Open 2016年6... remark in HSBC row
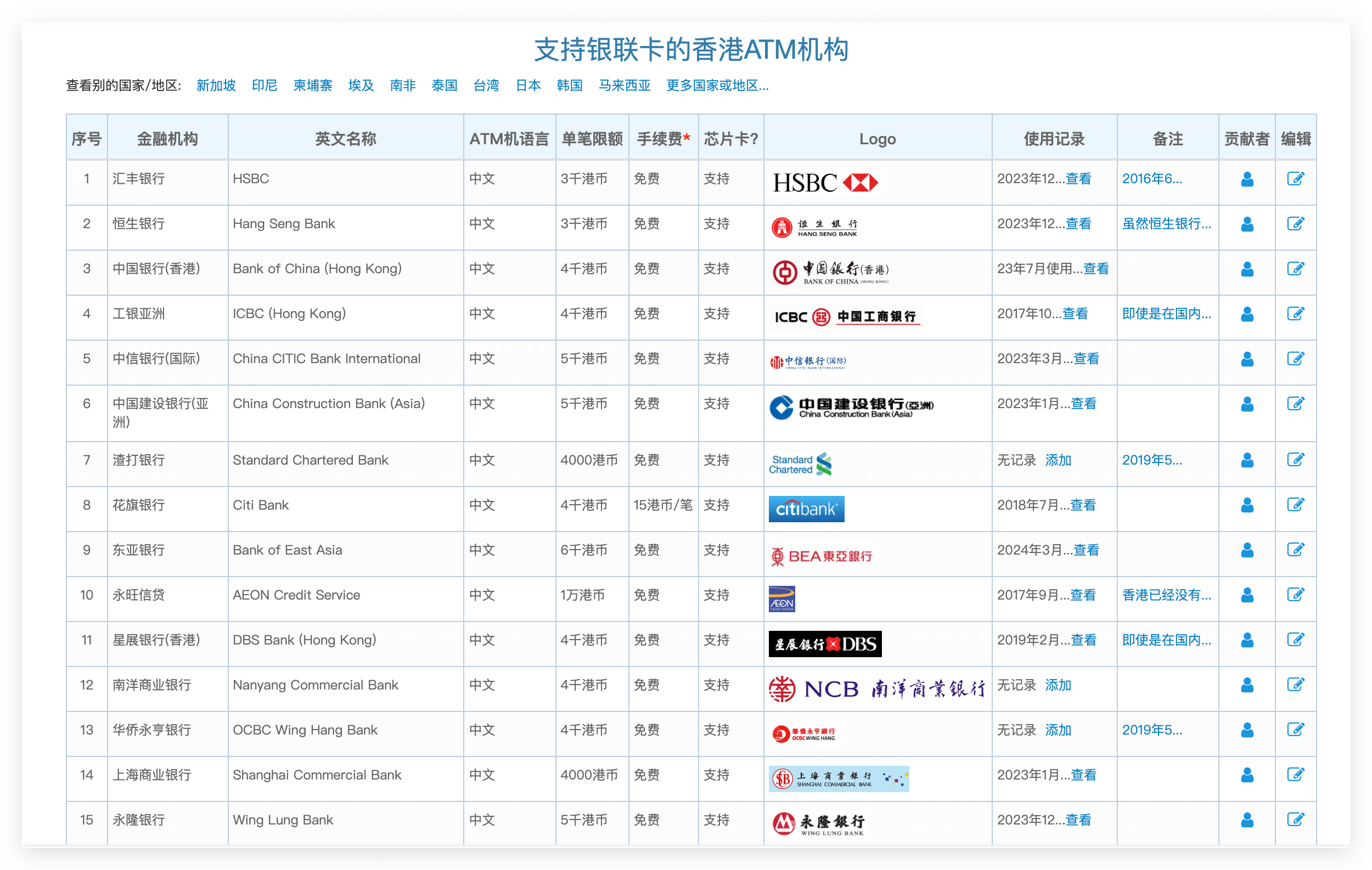Screen dimensions: 1372x870 click(x=1152, y=179)
